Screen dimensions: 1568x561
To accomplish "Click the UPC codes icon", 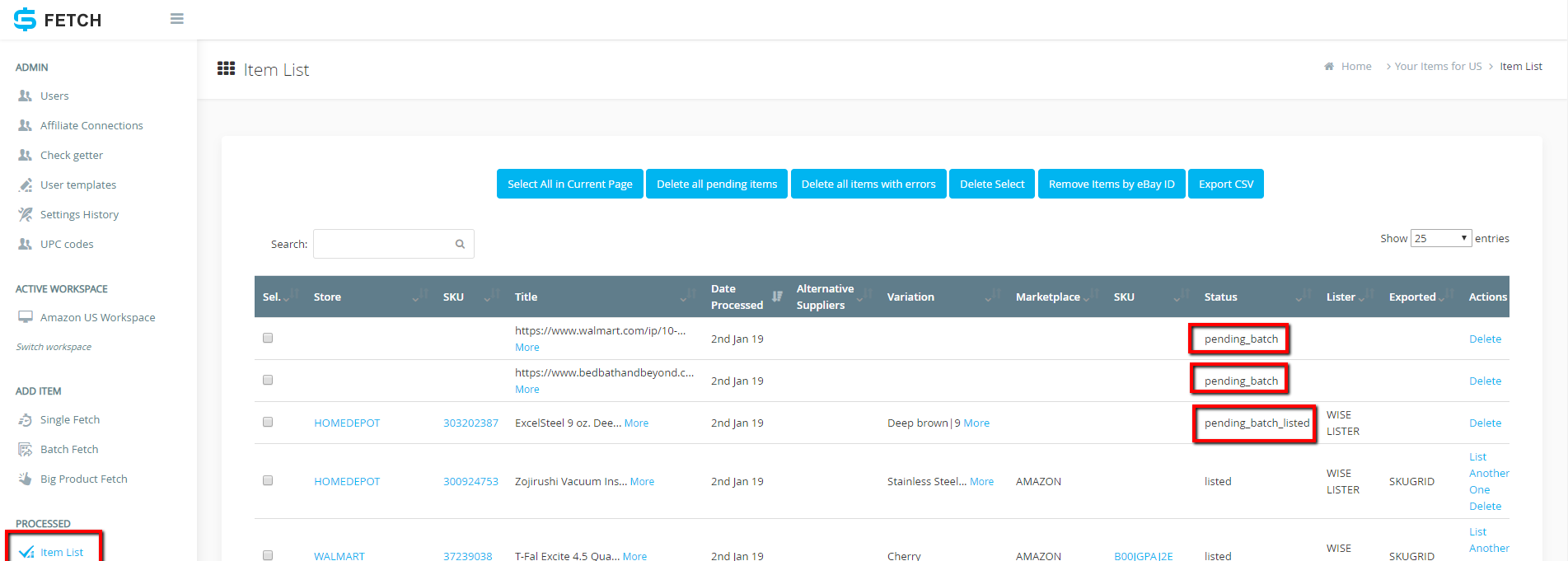I will click(26, 244).
